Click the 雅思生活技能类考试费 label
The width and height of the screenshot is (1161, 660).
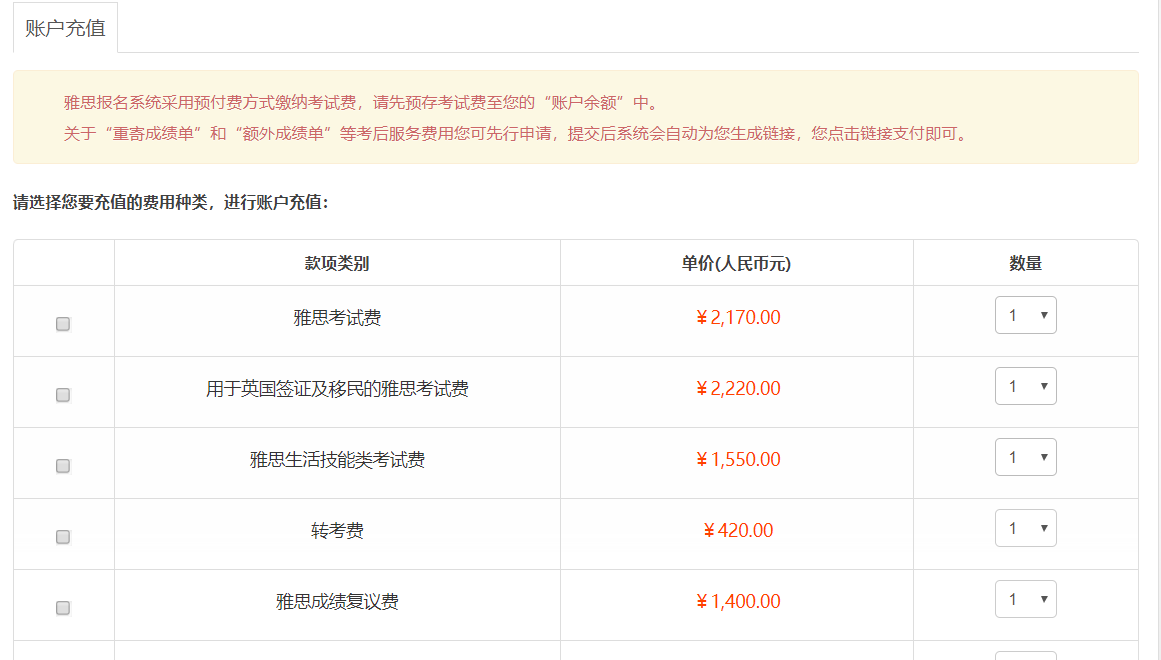[x=337, y=460]
